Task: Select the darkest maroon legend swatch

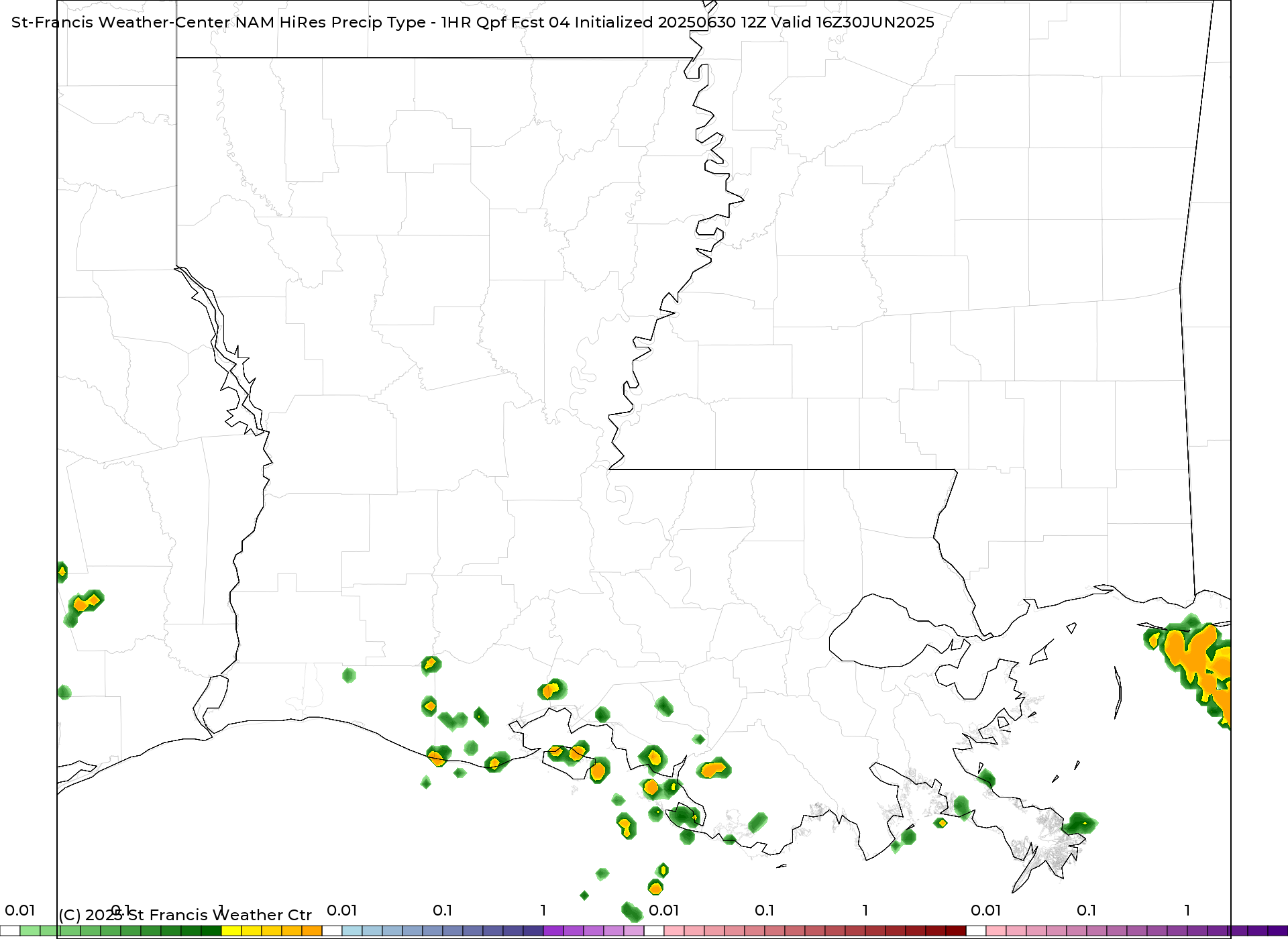Action: pos(956,931)
